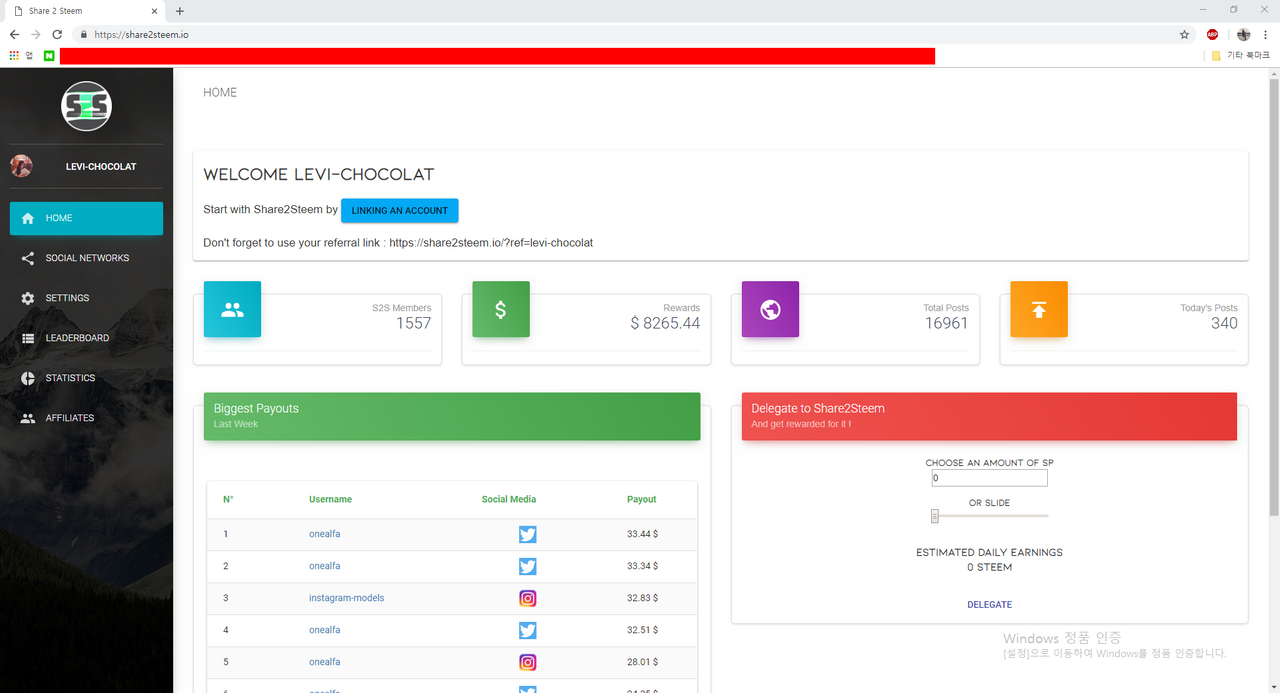The image size is (1280, 693).
Task: Click Twitter icon in payout row 2
Action: pyautogui.click(x=528, y=566)
